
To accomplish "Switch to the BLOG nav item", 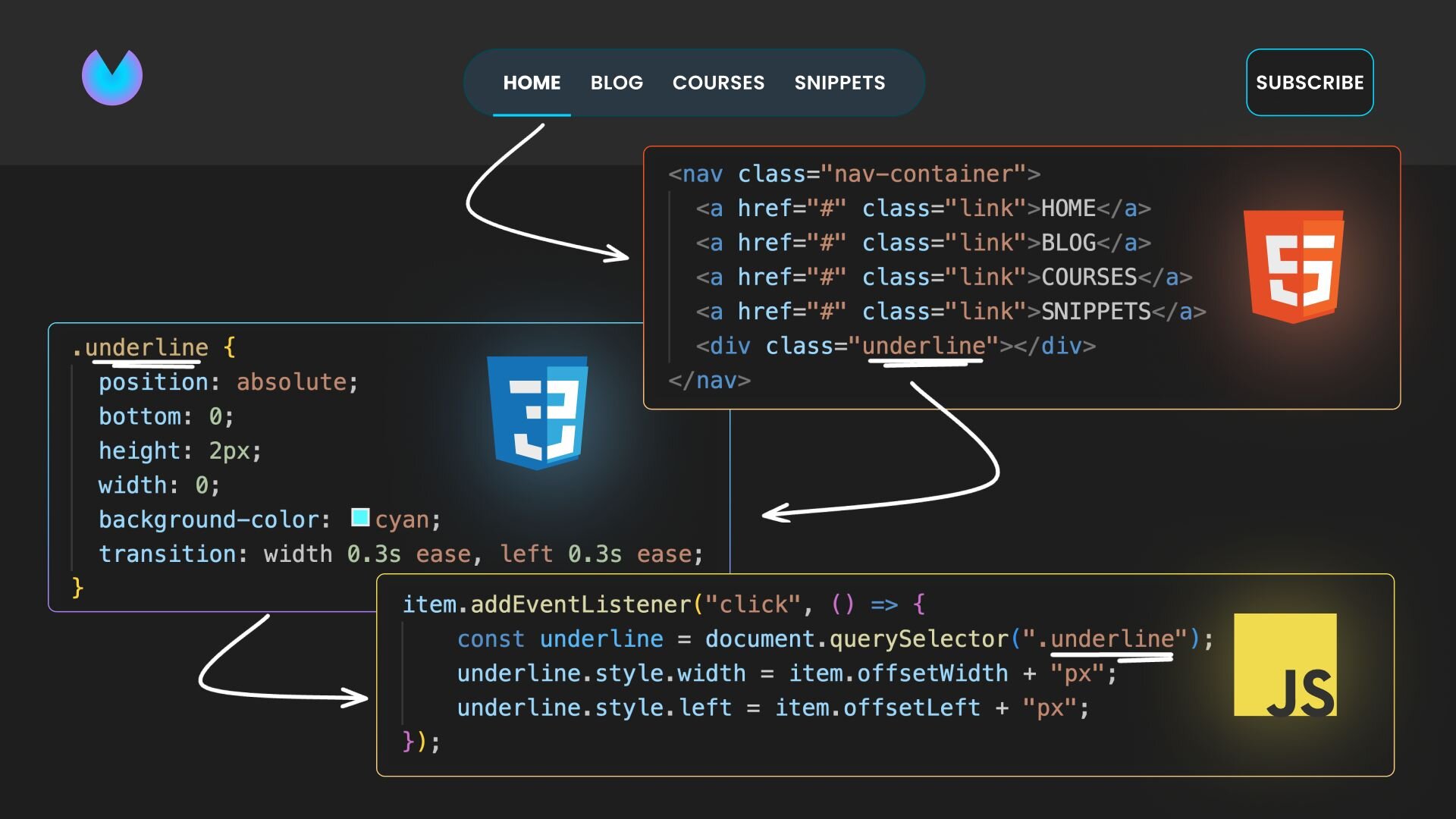I will click(x=617, y=83).
